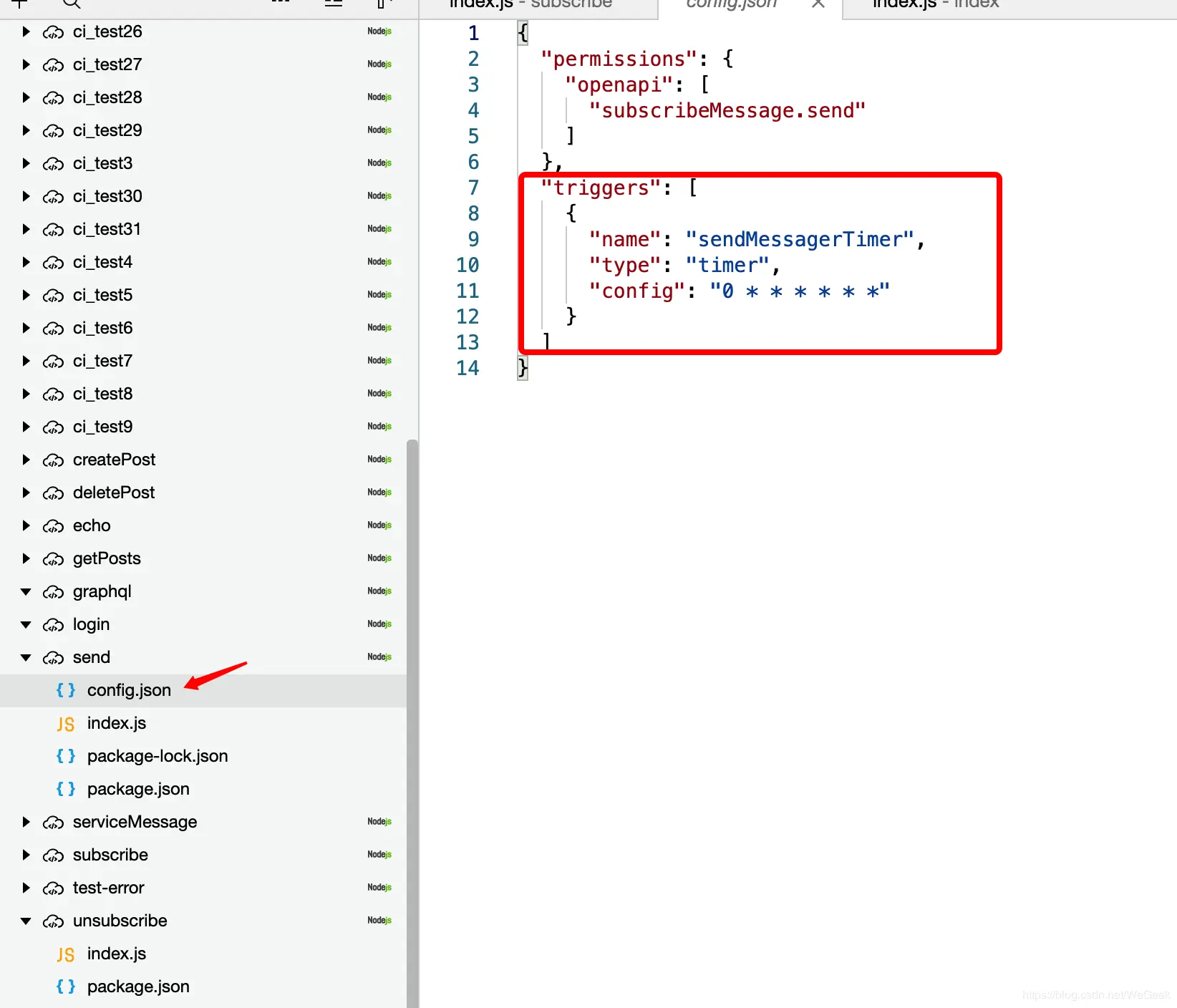Click the braces icon of unsubscribe package.json
The image size is (1177, 1008).
coord(66,987)
